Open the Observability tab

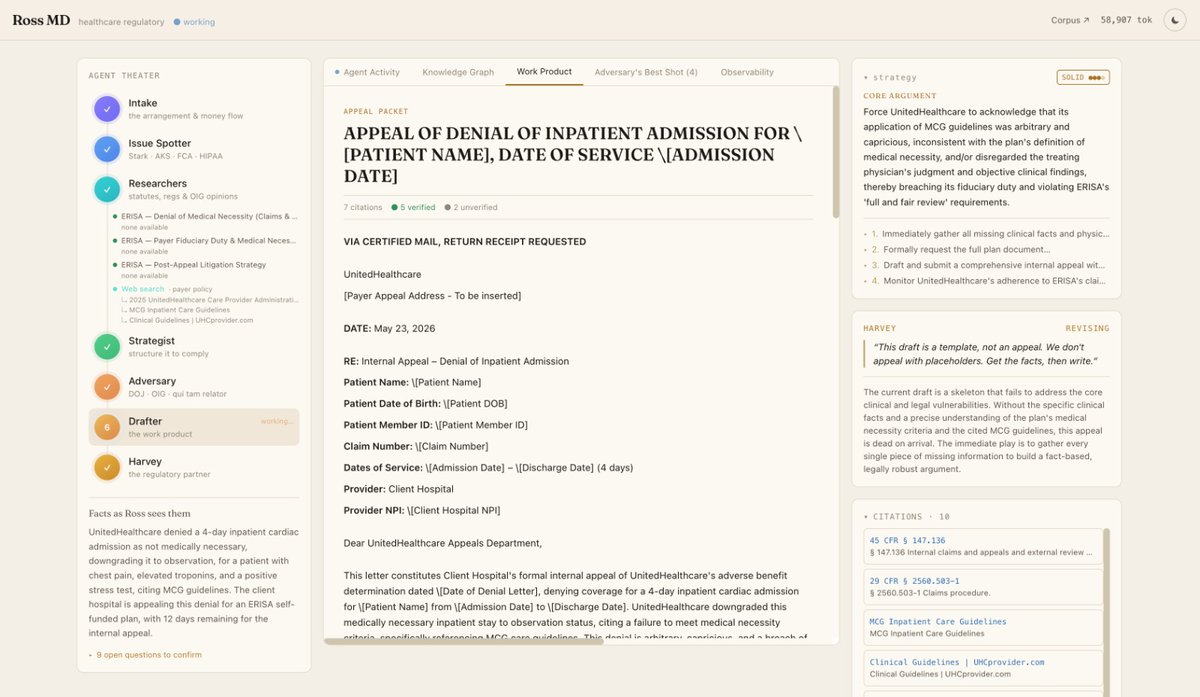click(x=747, y=72)
